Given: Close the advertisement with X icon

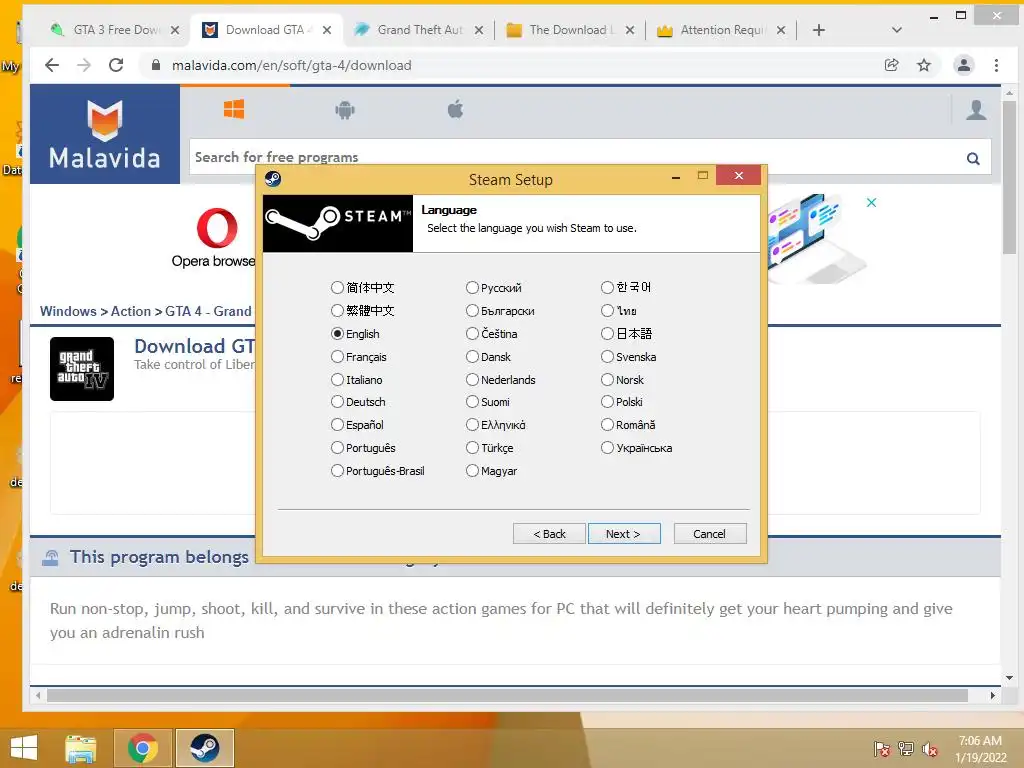Looking at the screenshot, I should coord(871,202).
